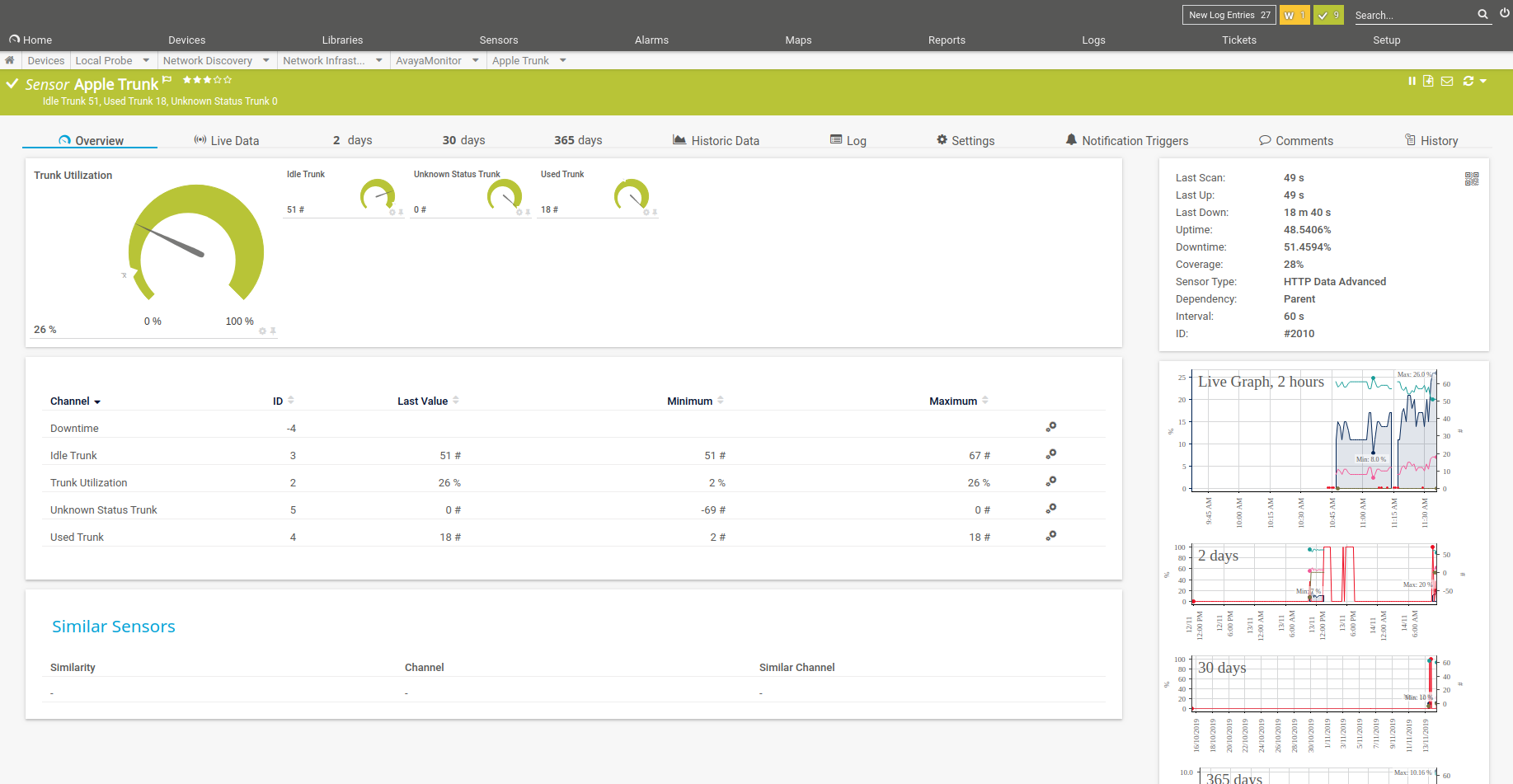The height and width of the screenshot is (784, 1513).
Task: Open settings gear for Idle Trunk row
Action: (1051, 454)
